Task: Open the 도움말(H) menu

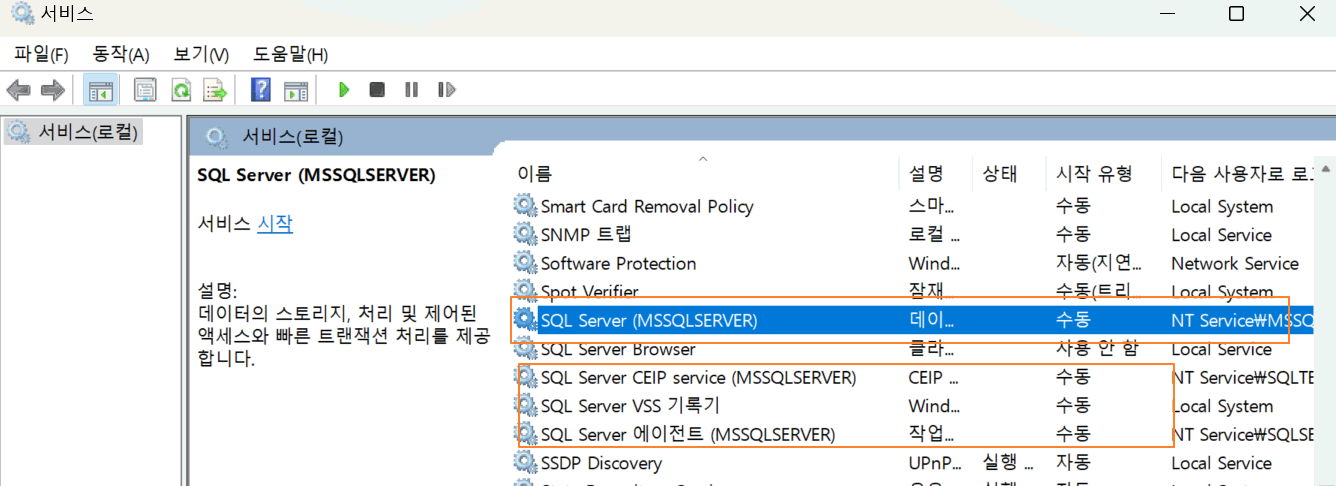Action: click(x=290, y=54)
